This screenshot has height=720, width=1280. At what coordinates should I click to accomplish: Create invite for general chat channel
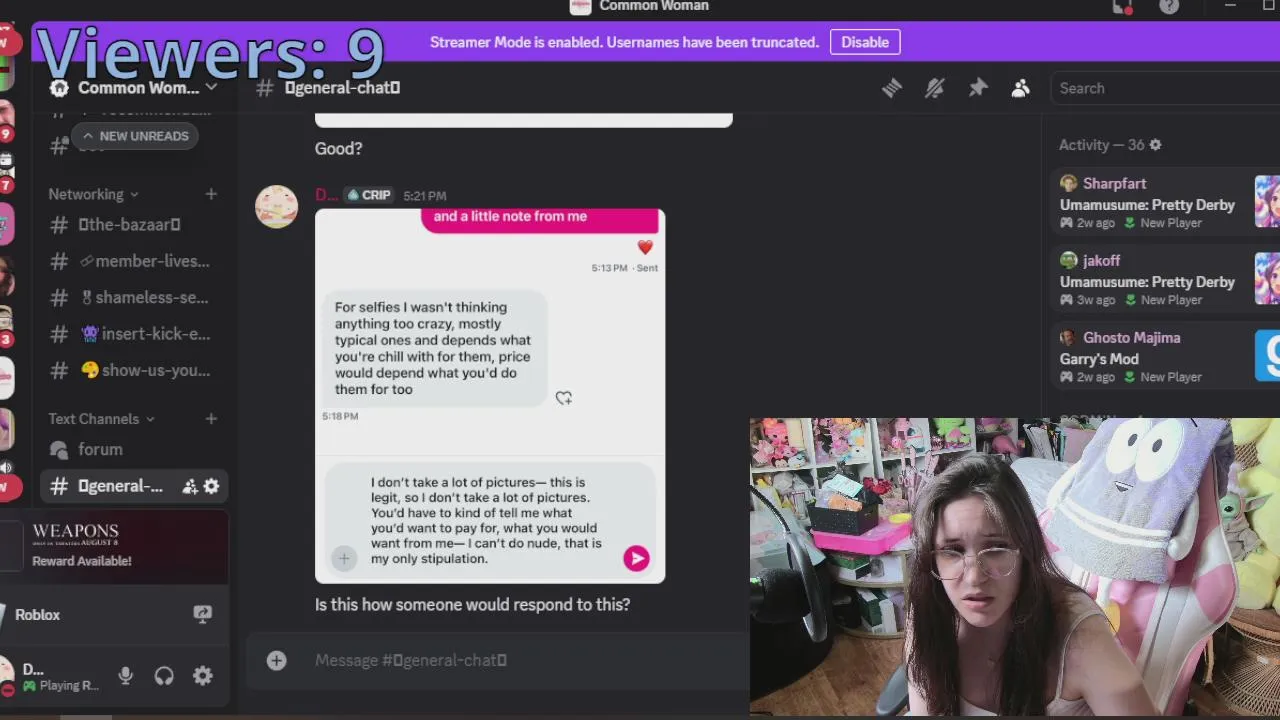tap(189, 486)
